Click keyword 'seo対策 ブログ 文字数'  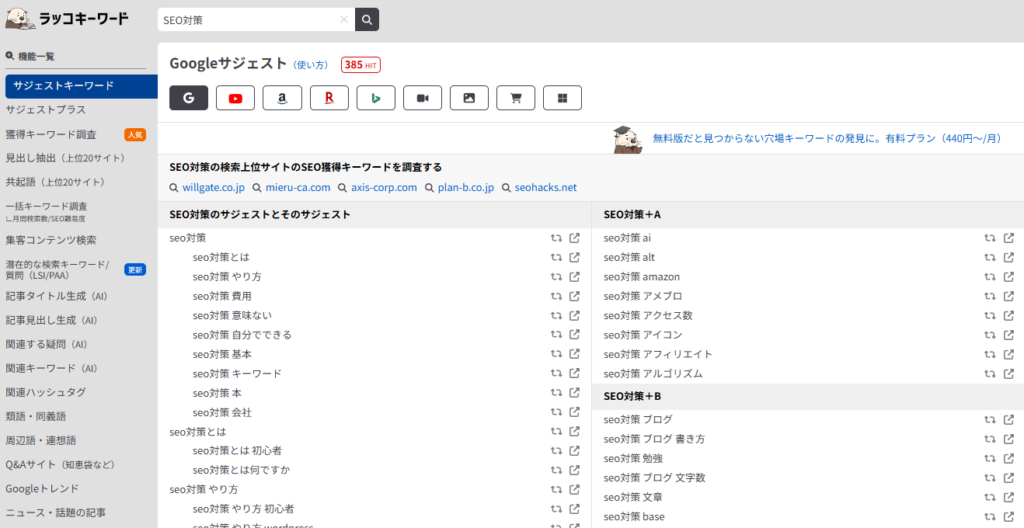(654, 478)
